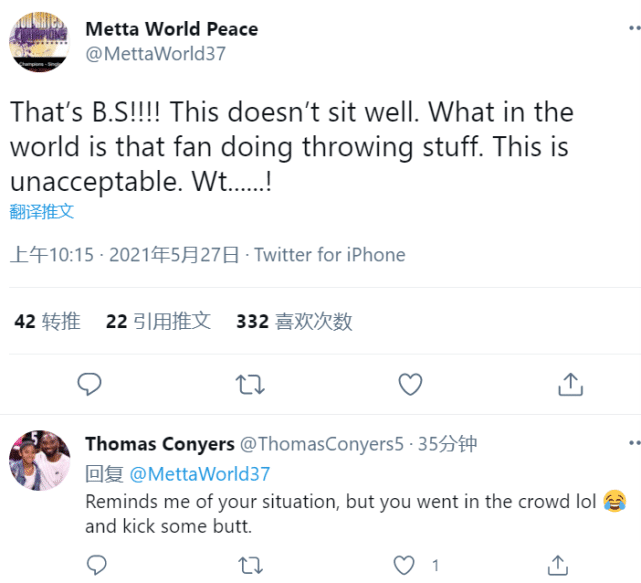Like Thomas Conyers' reply
This screenshot has height=583, width=641.
pyautogui.click(x=404, y=566)
